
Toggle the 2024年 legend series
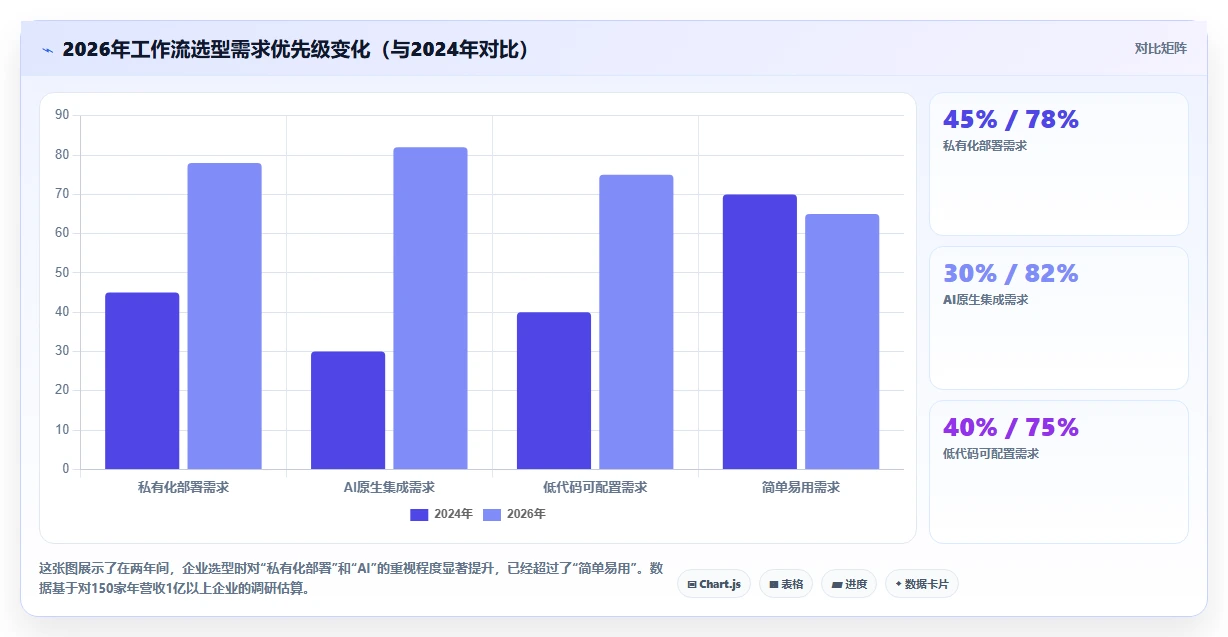pyautogui.click(x=441, y=514)
